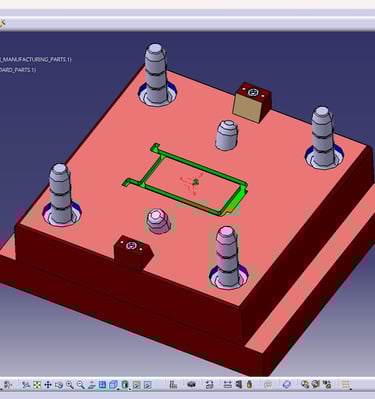Viewport: 375px width, 399px height.
Task: Click the first of three green gear icons
Action: (x=305, y=385)
